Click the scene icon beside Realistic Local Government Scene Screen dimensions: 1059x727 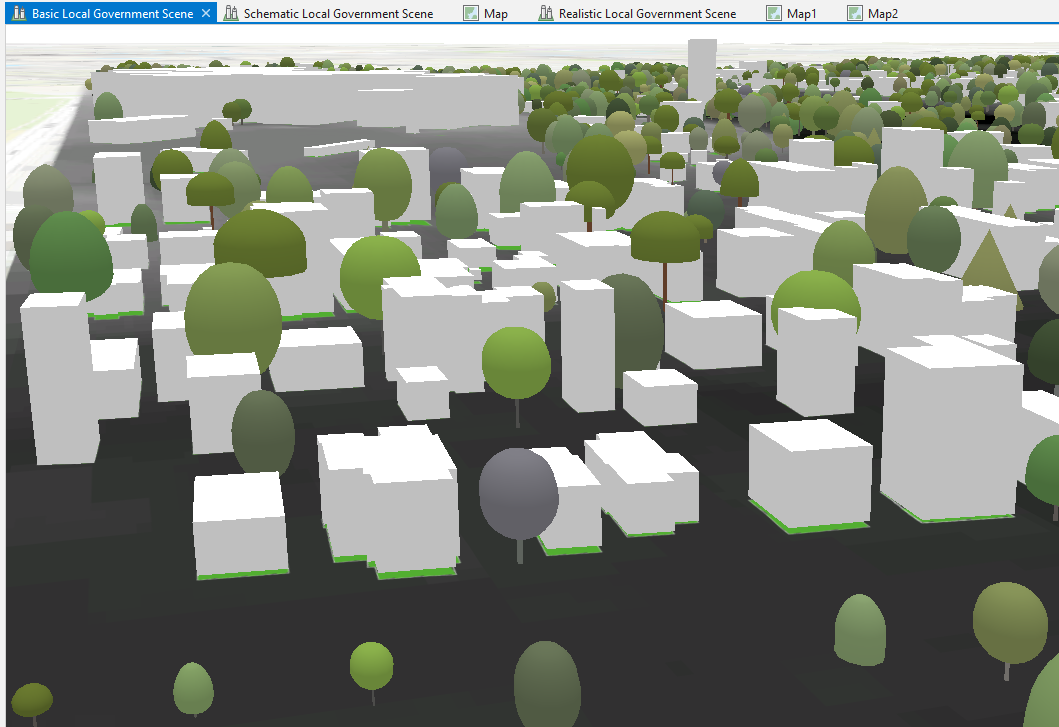click(x=546, y=14)
